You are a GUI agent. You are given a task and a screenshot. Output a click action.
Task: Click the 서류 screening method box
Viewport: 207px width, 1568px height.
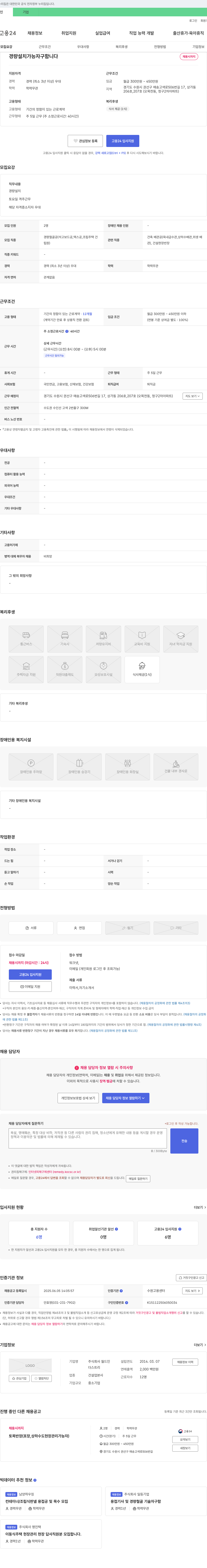[x=31, y=928]
